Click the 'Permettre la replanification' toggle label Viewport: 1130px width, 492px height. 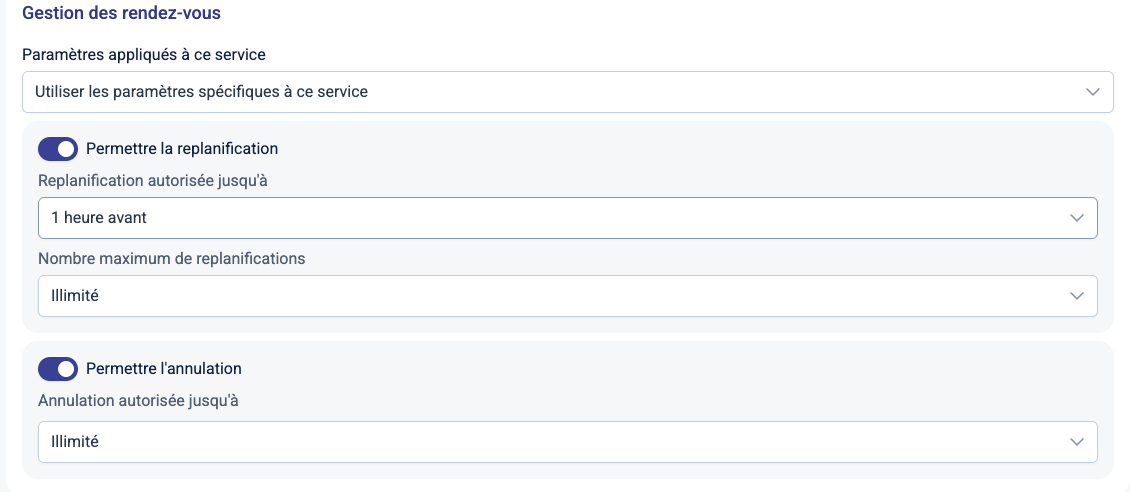(182, 148)
